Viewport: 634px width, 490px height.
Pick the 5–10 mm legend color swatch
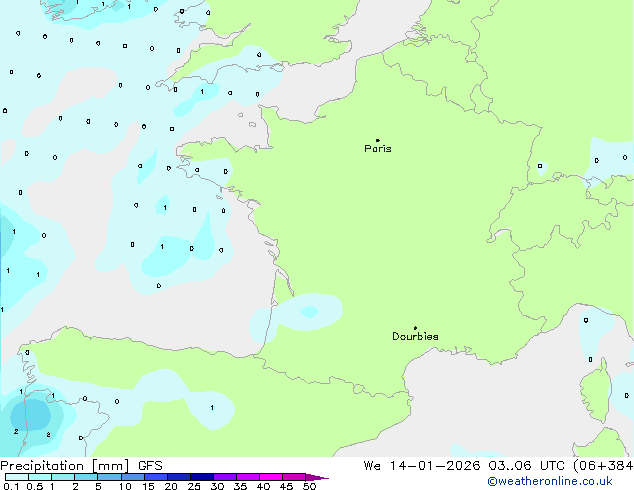[109, 477]
